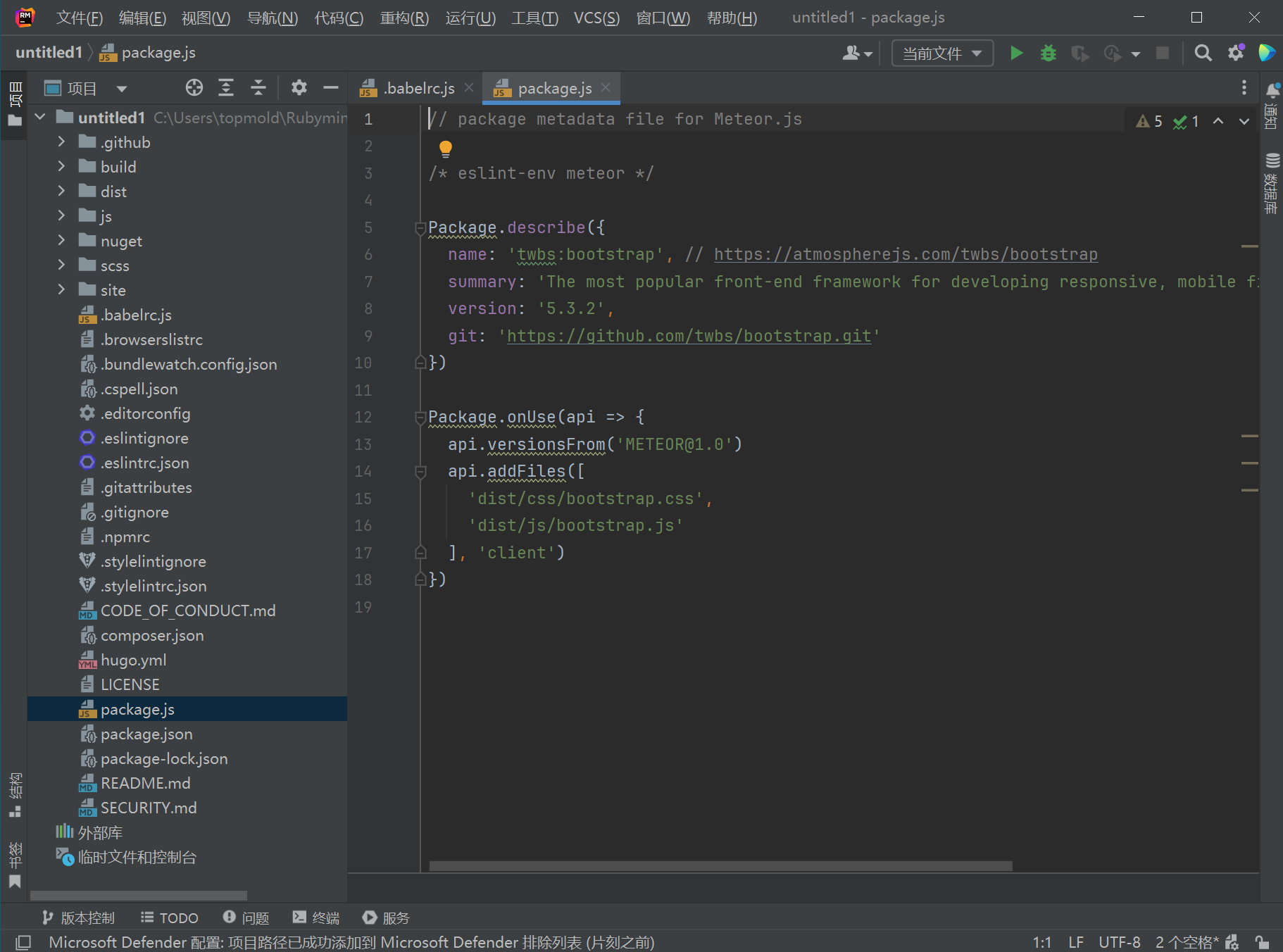This screenshot has width=1283, height=952.
Task: Run with coverage icon in toolbar
Action: (1079, 53)
